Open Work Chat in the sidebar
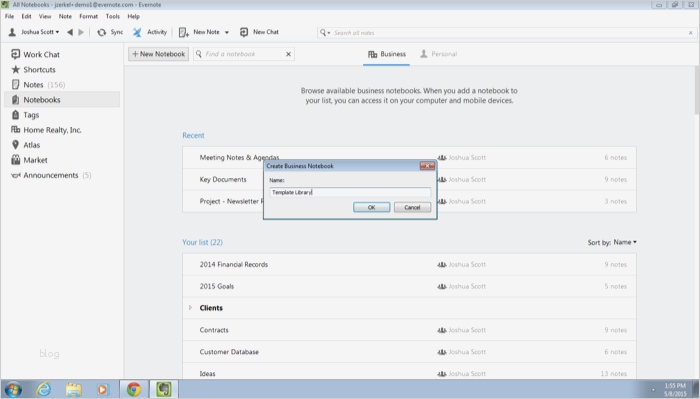Screen dimensions: 700x399 click(36, 54)
